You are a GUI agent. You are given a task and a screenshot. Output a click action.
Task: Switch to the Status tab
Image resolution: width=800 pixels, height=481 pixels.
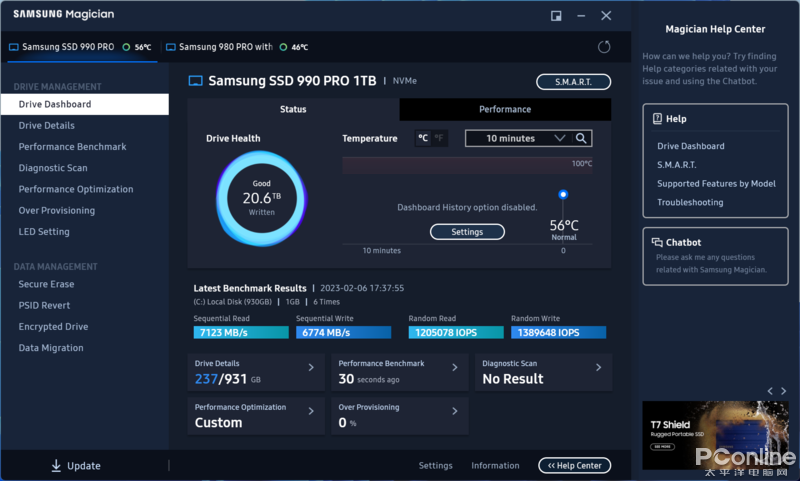(293, 109)
